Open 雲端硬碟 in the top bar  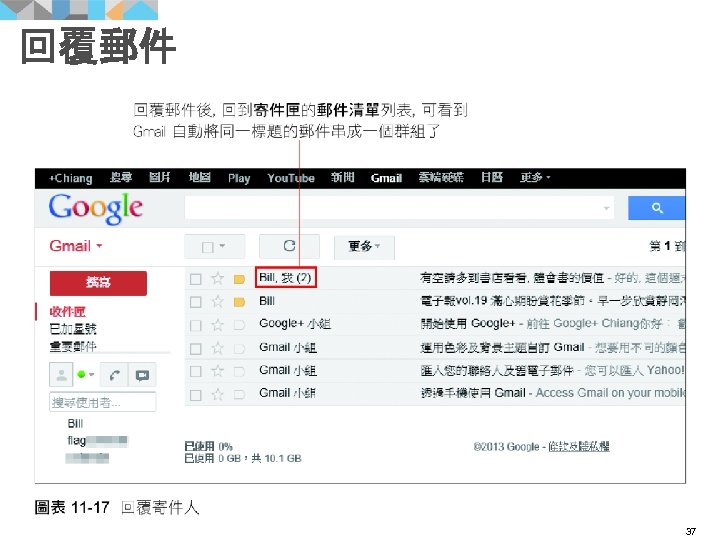441,177
